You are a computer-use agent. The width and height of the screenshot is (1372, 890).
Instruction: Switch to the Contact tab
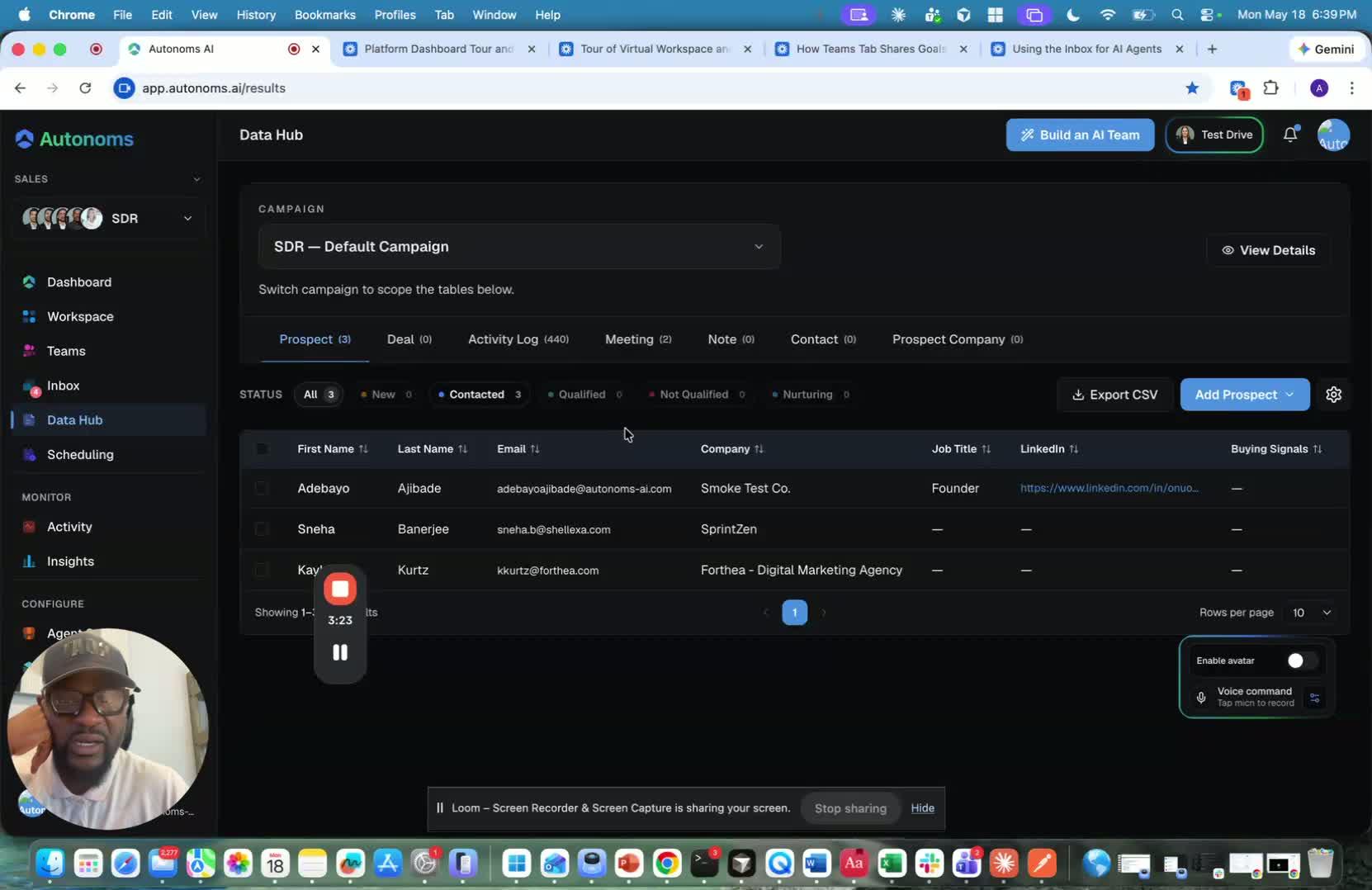pyautogui.click(x=823, y=339)
